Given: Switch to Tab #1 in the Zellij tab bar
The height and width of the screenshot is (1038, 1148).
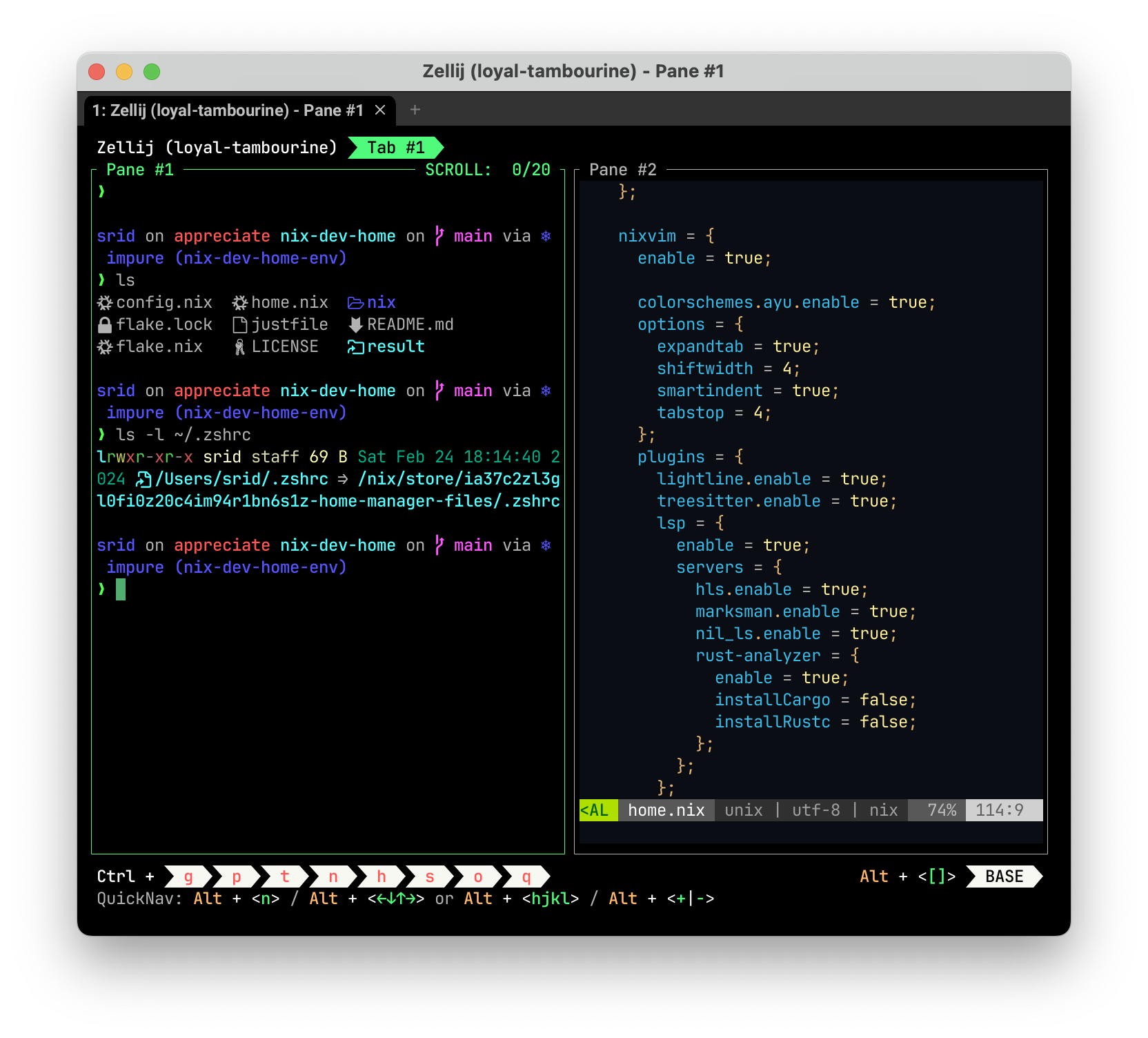Looking at the screenshot, I should tap(395, 147).
